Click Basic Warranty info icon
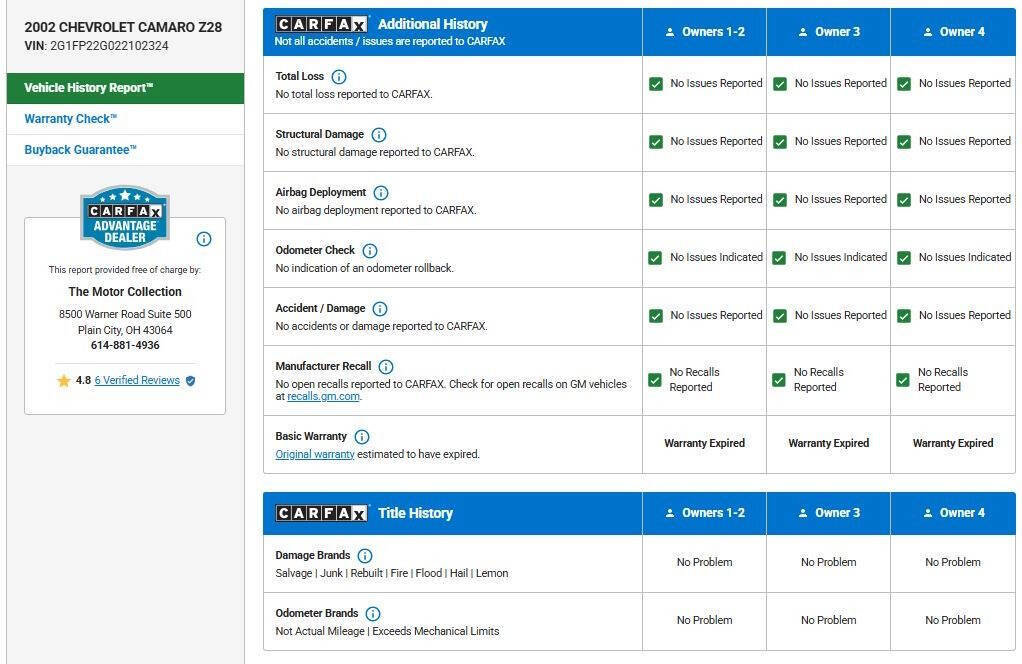Viewport: 1022px width, 664px height. tap(361, 437)
